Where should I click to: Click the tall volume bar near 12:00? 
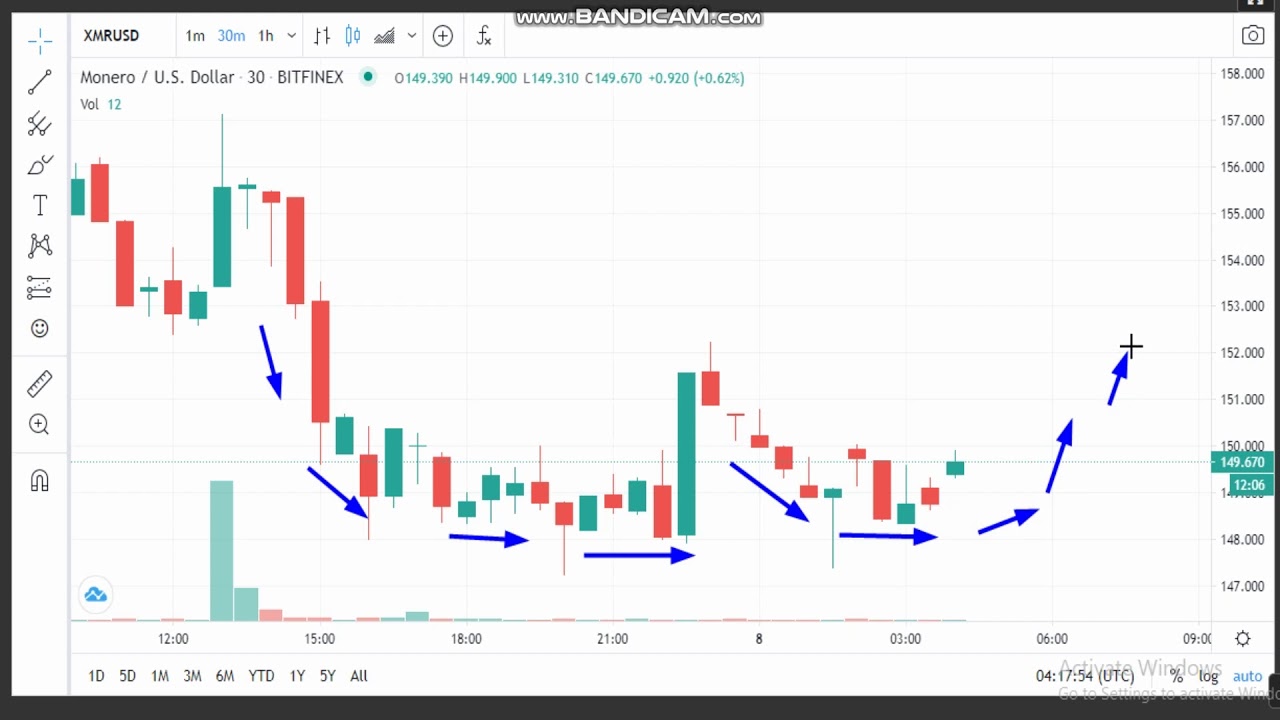[221, 551]
